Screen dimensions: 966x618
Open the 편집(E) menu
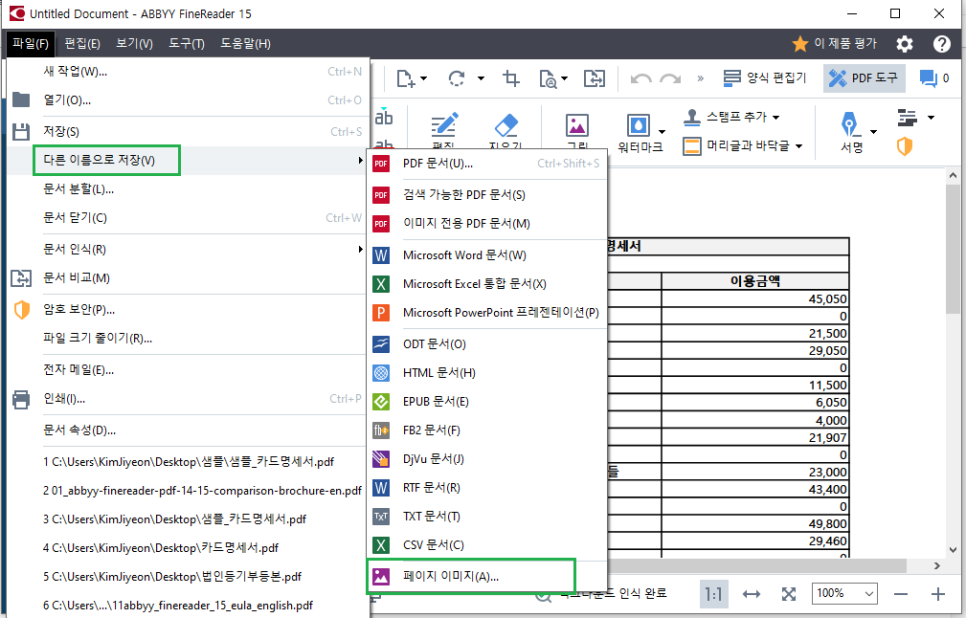coord(82,44)
